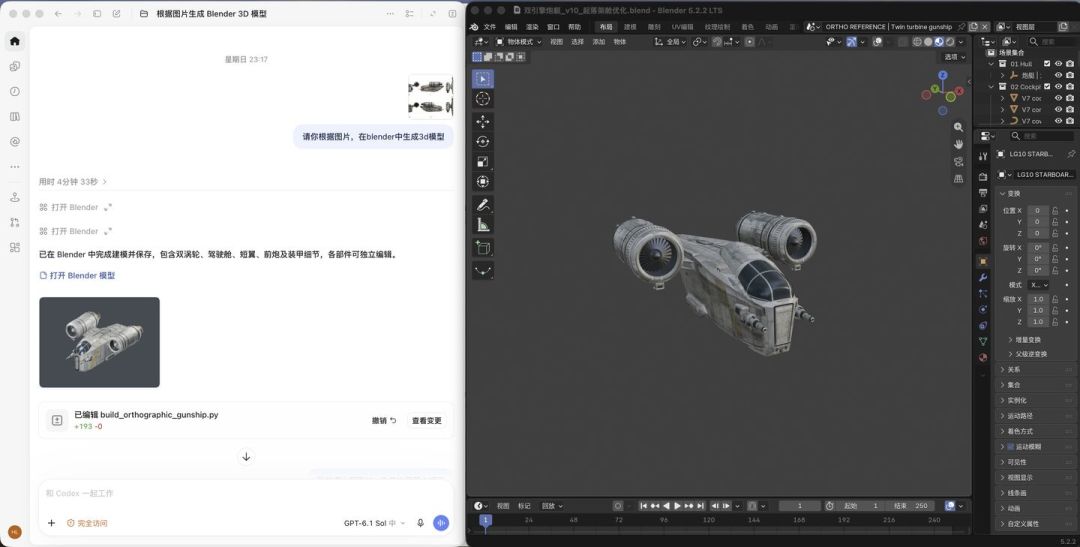Open the File menu in Blender
This screenshot has height=547, width=1080.
[490, 27]
